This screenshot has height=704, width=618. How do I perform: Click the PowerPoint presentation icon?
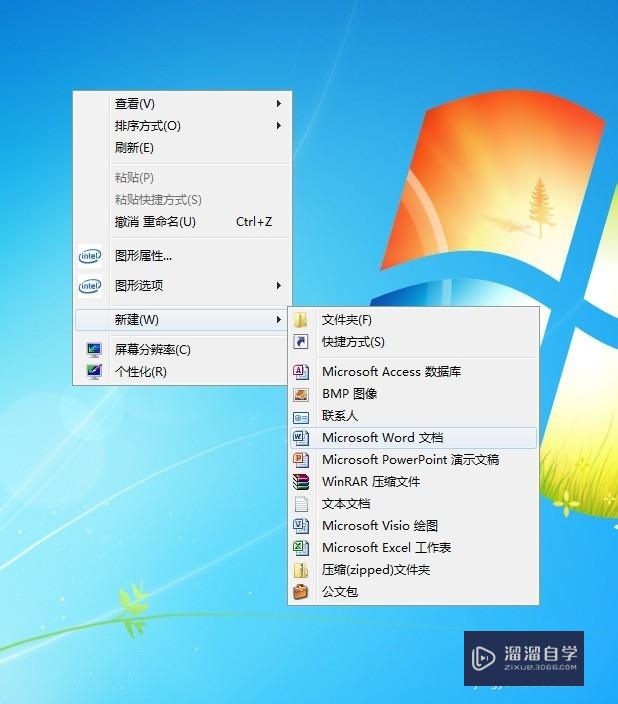(x=301, y=460)
